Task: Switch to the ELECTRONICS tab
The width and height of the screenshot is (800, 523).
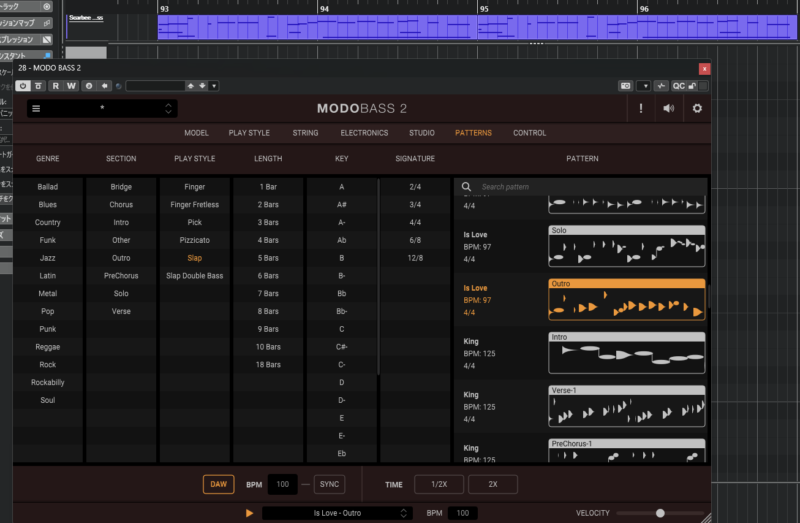Action: coord(364,133)
